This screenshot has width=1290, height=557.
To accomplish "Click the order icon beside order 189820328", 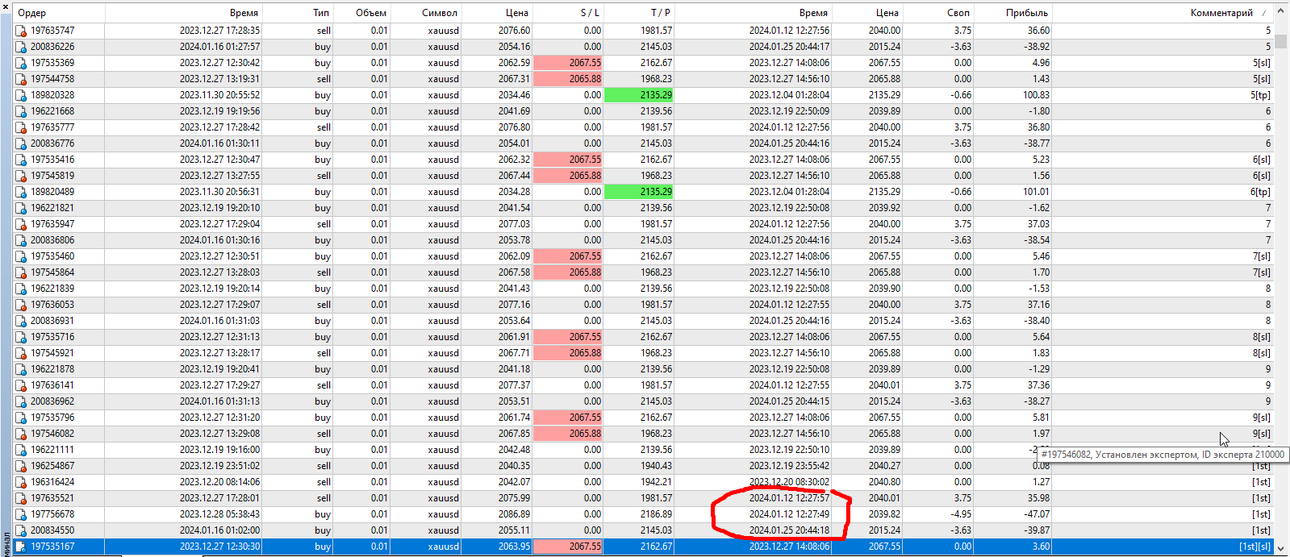I will coord(21,95).
